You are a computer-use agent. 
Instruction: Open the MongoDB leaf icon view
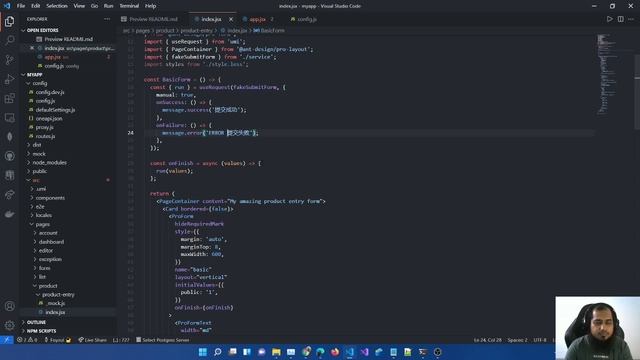coord(9,137)
